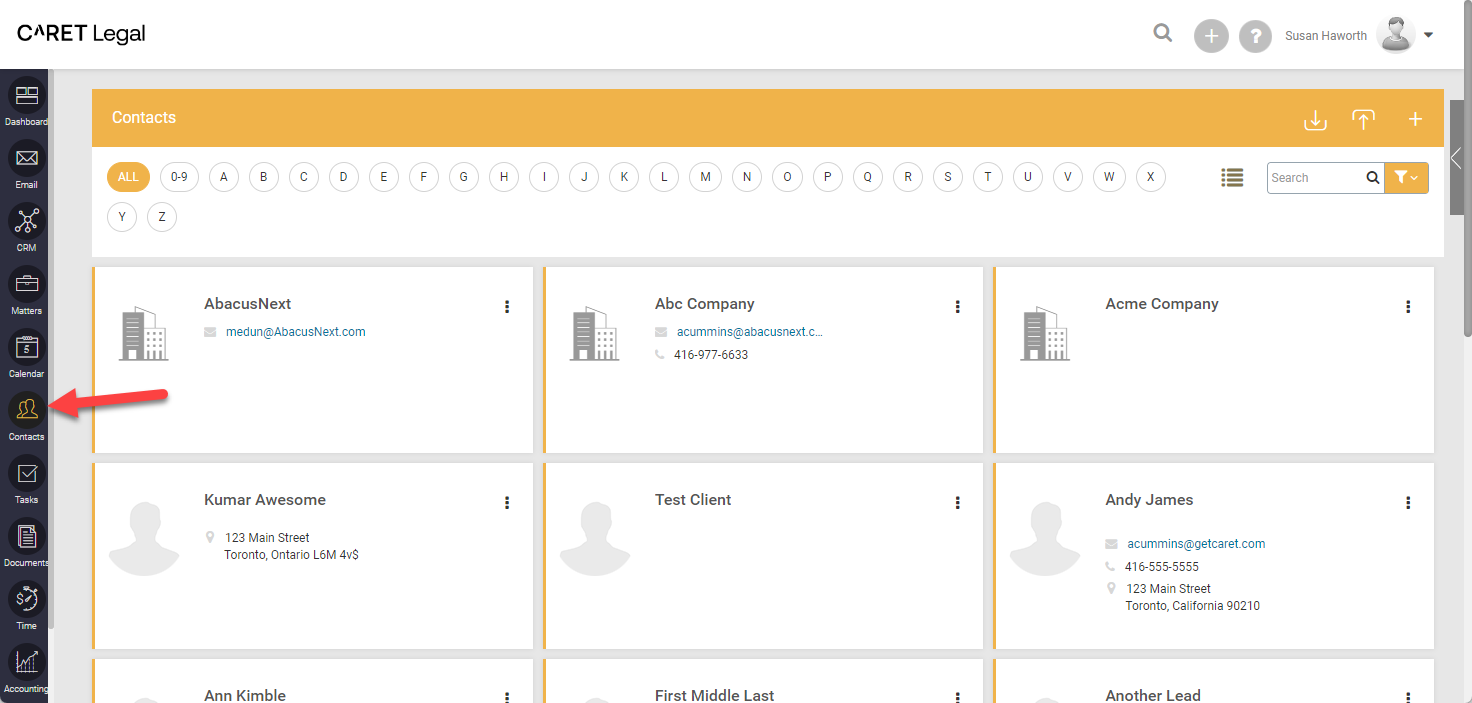Filter contacts by letter C
Screen dimensions: 1472x703
tap(304, 177)
